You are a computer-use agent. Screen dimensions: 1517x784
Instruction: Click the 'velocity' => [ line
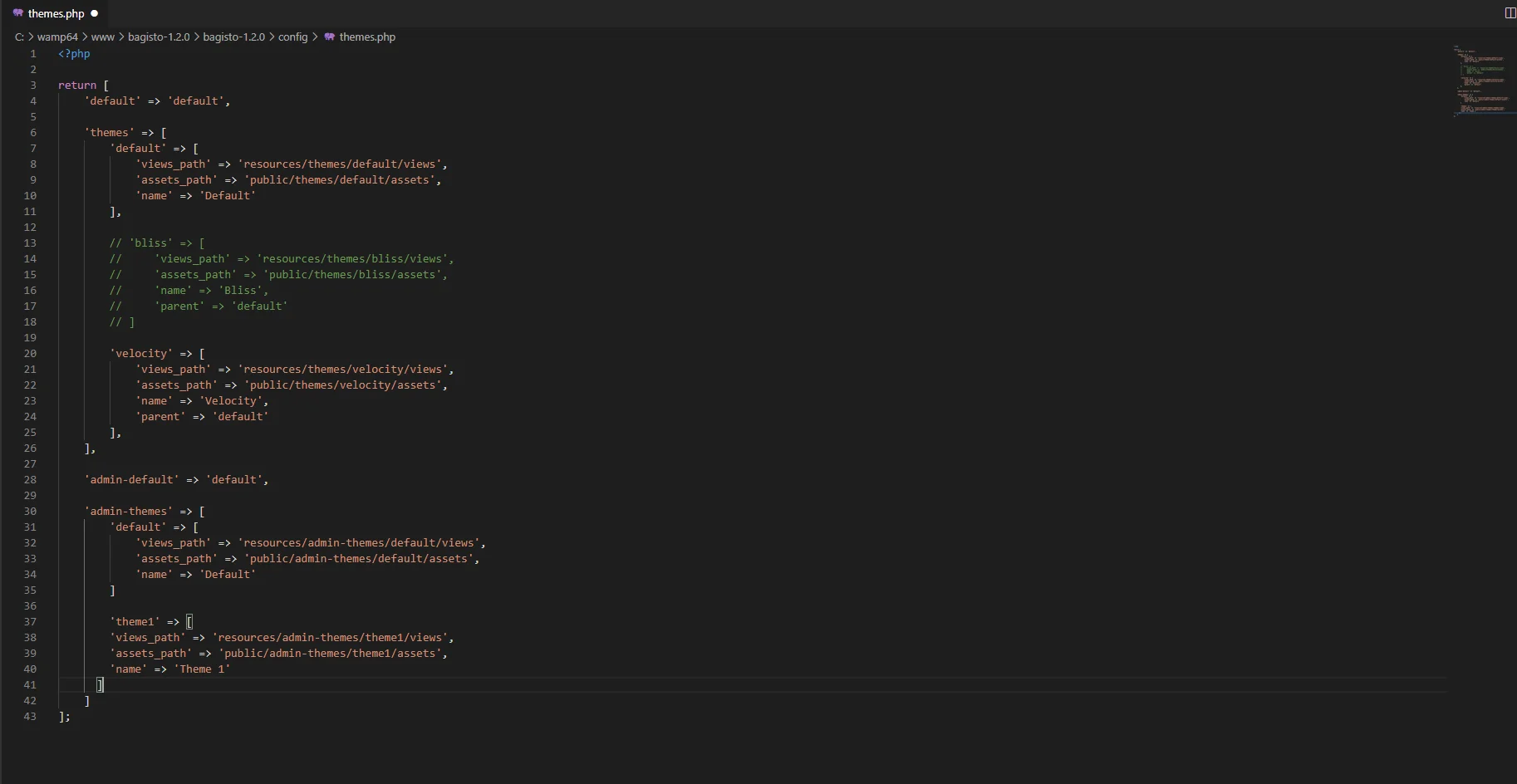[x=157, y=354]
